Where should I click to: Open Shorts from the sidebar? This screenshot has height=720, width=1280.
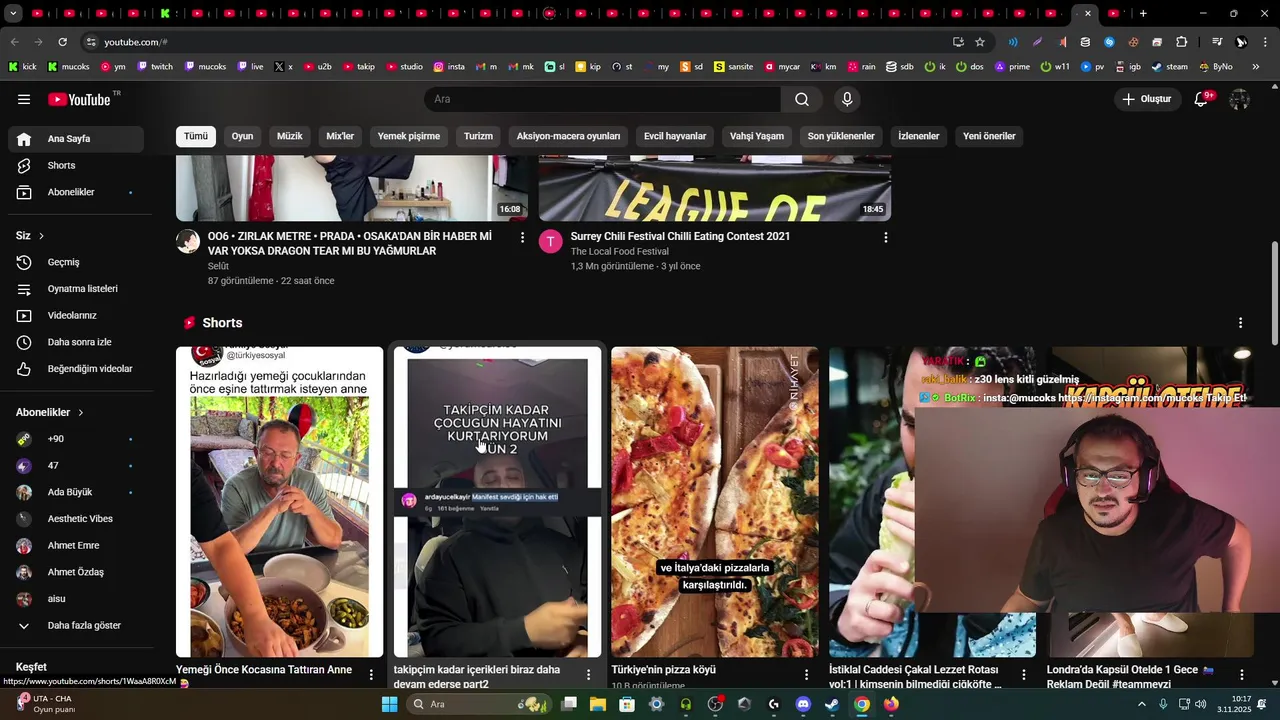[76, 165]
